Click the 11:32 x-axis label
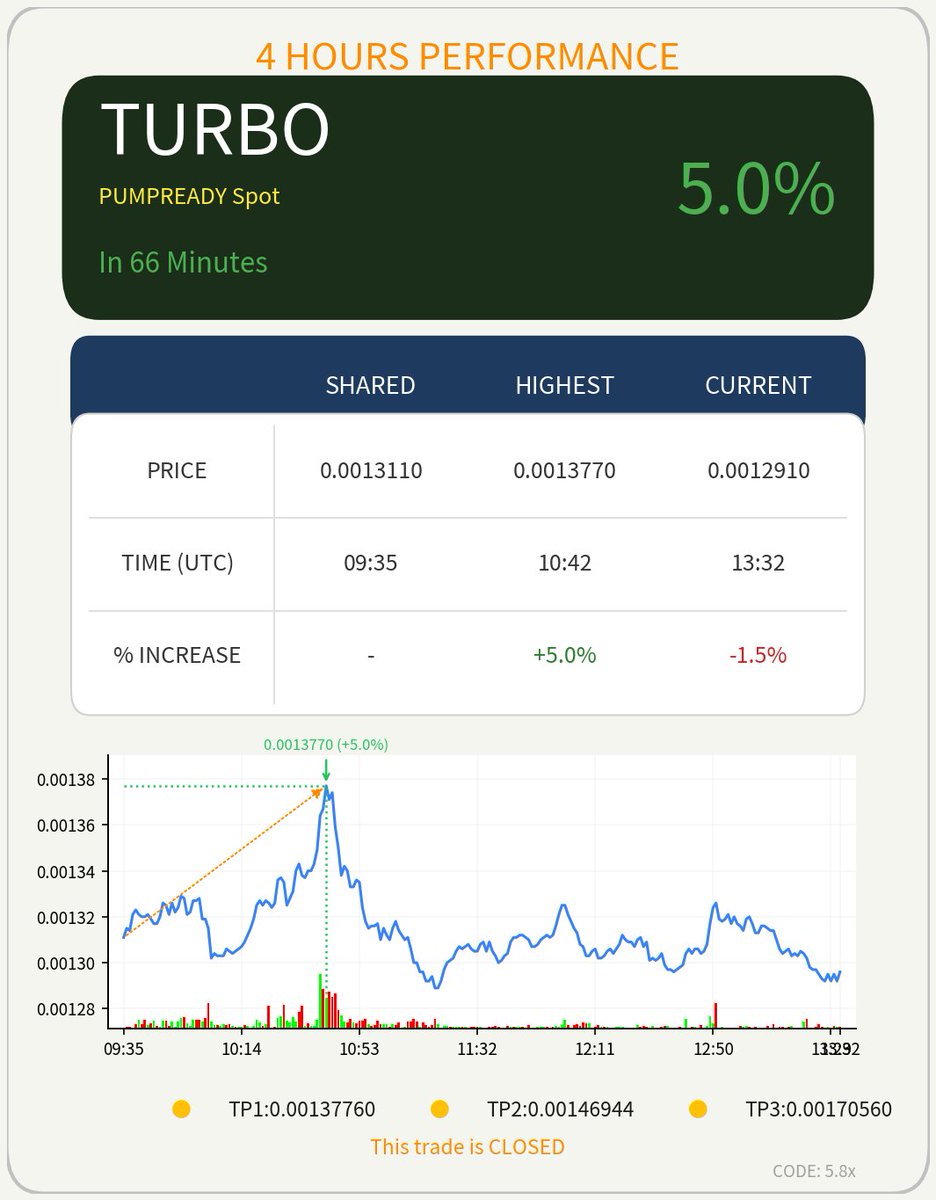936x1200 pixels. point(477,1049)
